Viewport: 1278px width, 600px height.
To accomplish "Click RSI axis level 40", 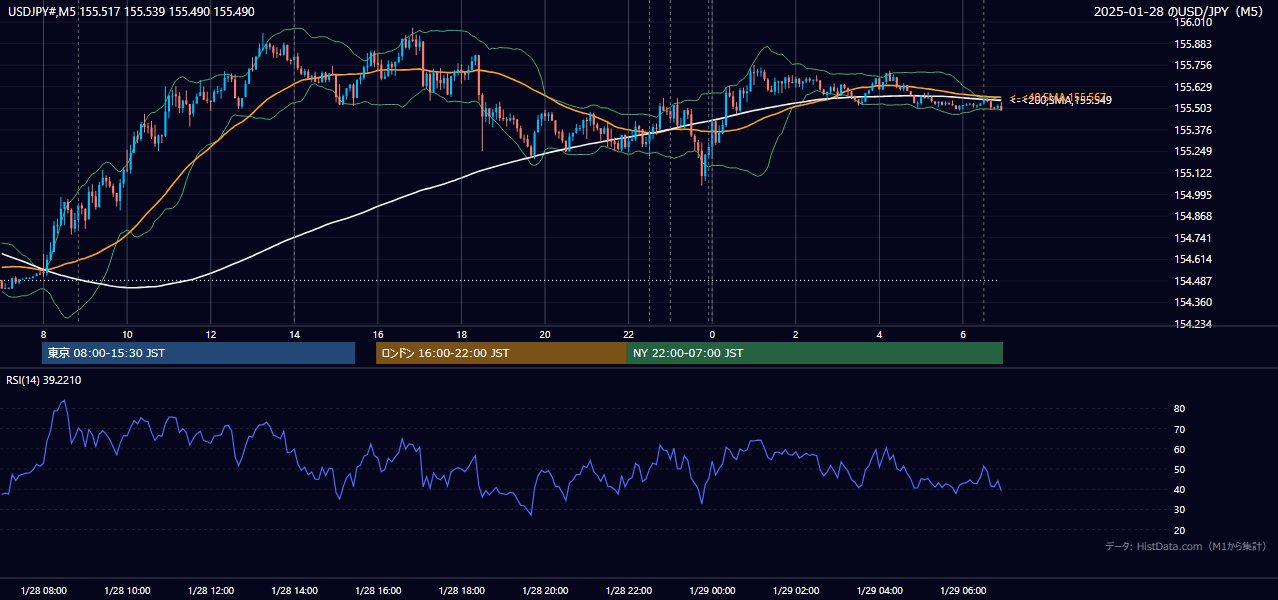I will tap(1180, 489).
